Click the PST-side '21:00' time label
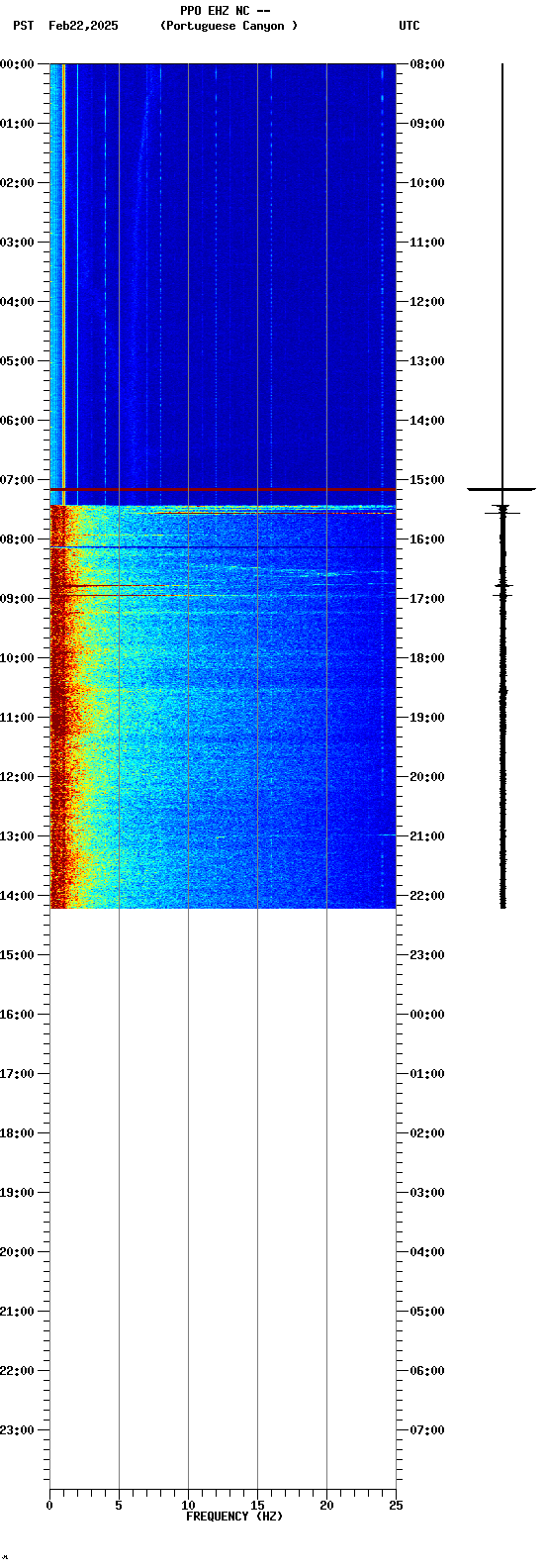Screen dimensions: 546x1568 tap(18, 1312)
